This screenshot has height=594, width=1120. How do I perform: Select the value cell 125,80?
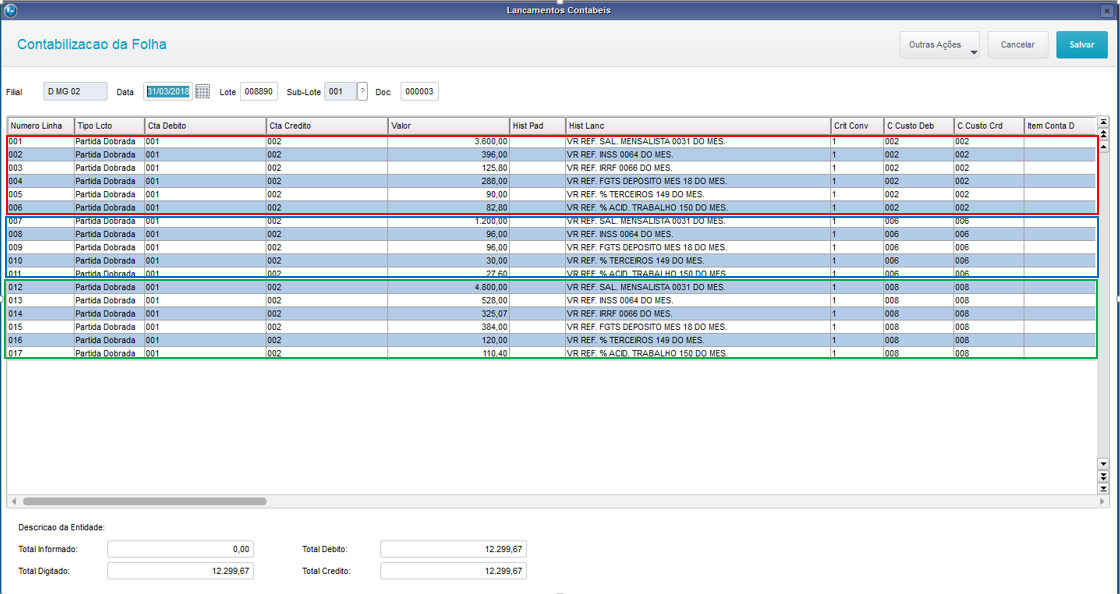click(x=449, y=168)
